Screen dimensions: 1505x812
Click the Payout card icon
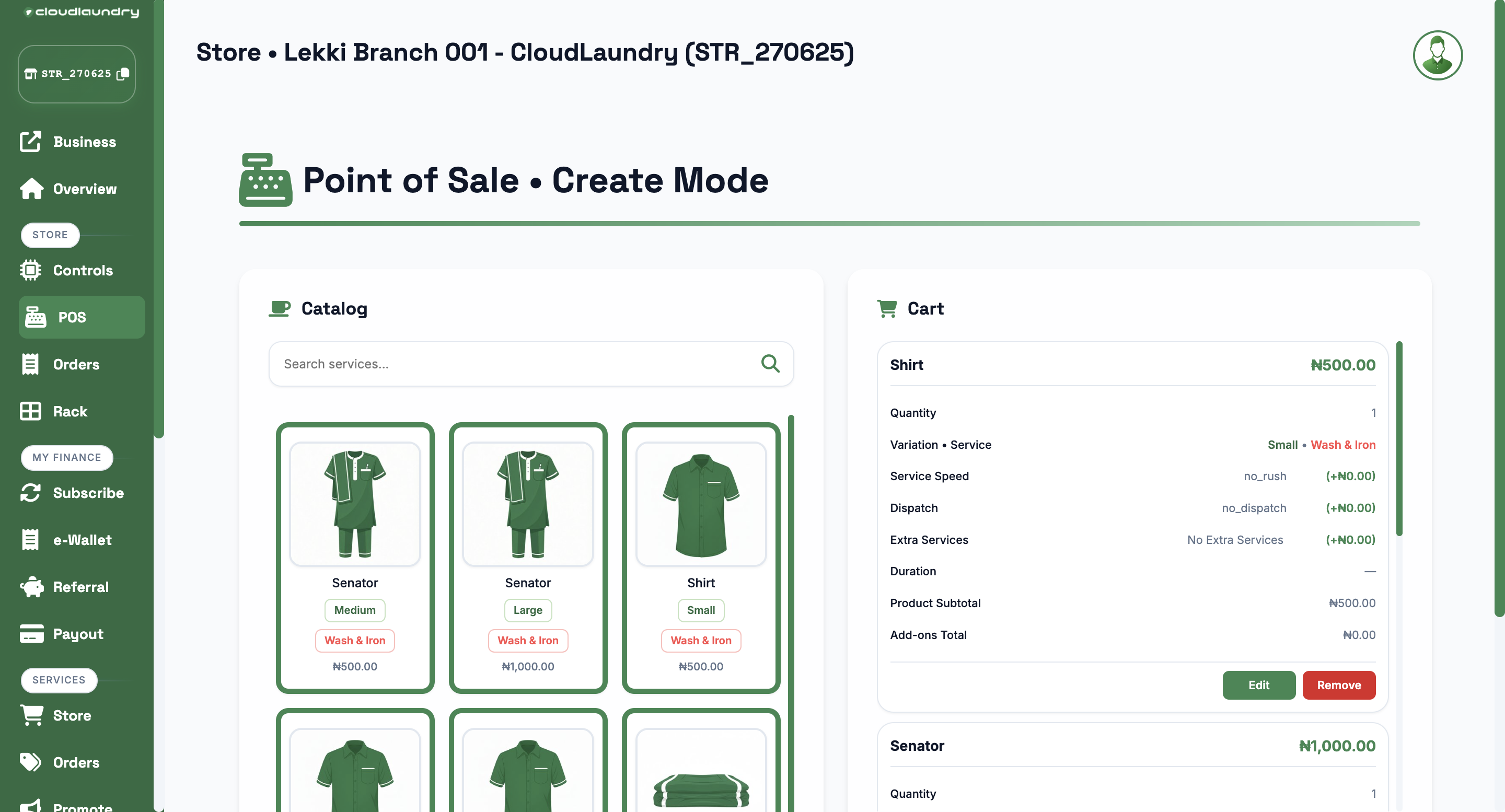pyautogui.click(x=31, y=633)
